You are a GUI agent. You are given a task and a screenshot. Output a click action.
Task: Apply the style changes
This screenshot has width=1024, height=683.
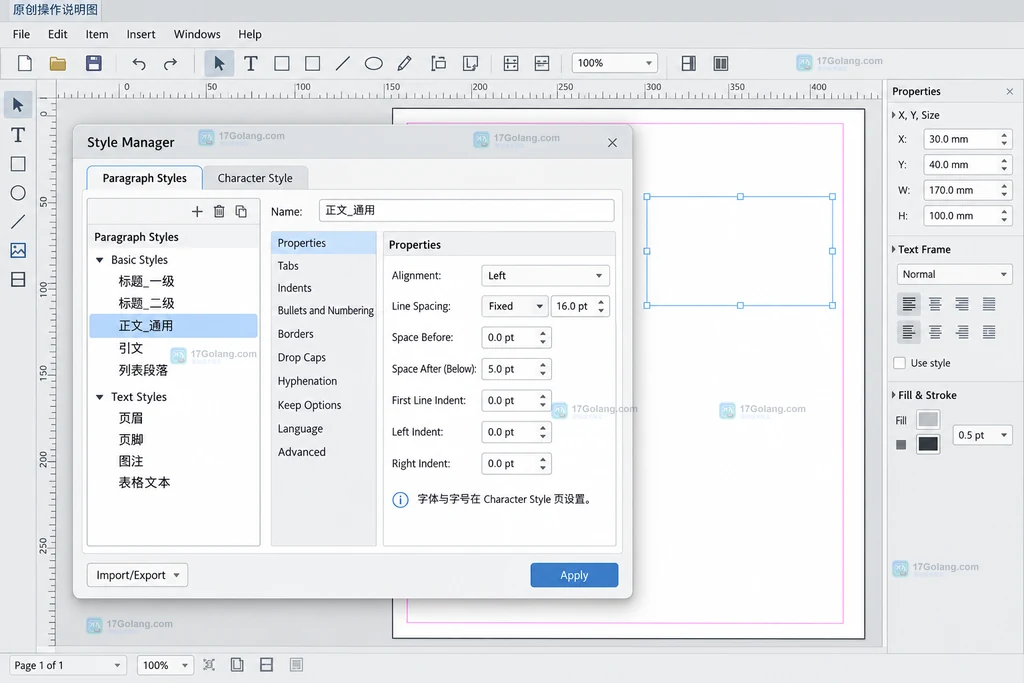point(574,575)
